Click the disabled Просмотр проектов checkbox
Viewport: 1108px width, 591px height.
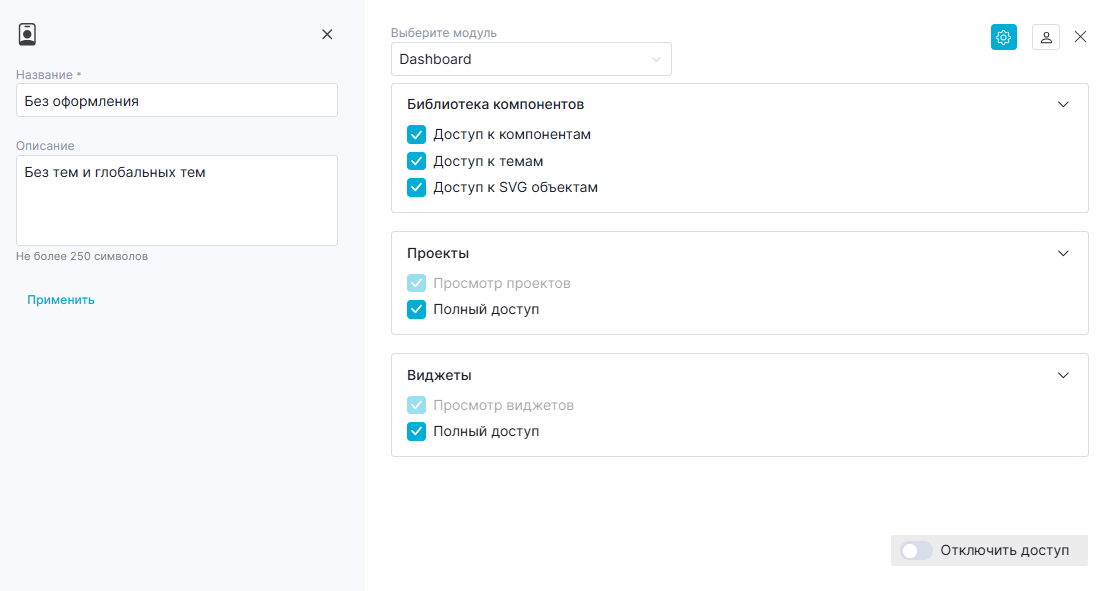pyautogui.click(x=416, y=283)
